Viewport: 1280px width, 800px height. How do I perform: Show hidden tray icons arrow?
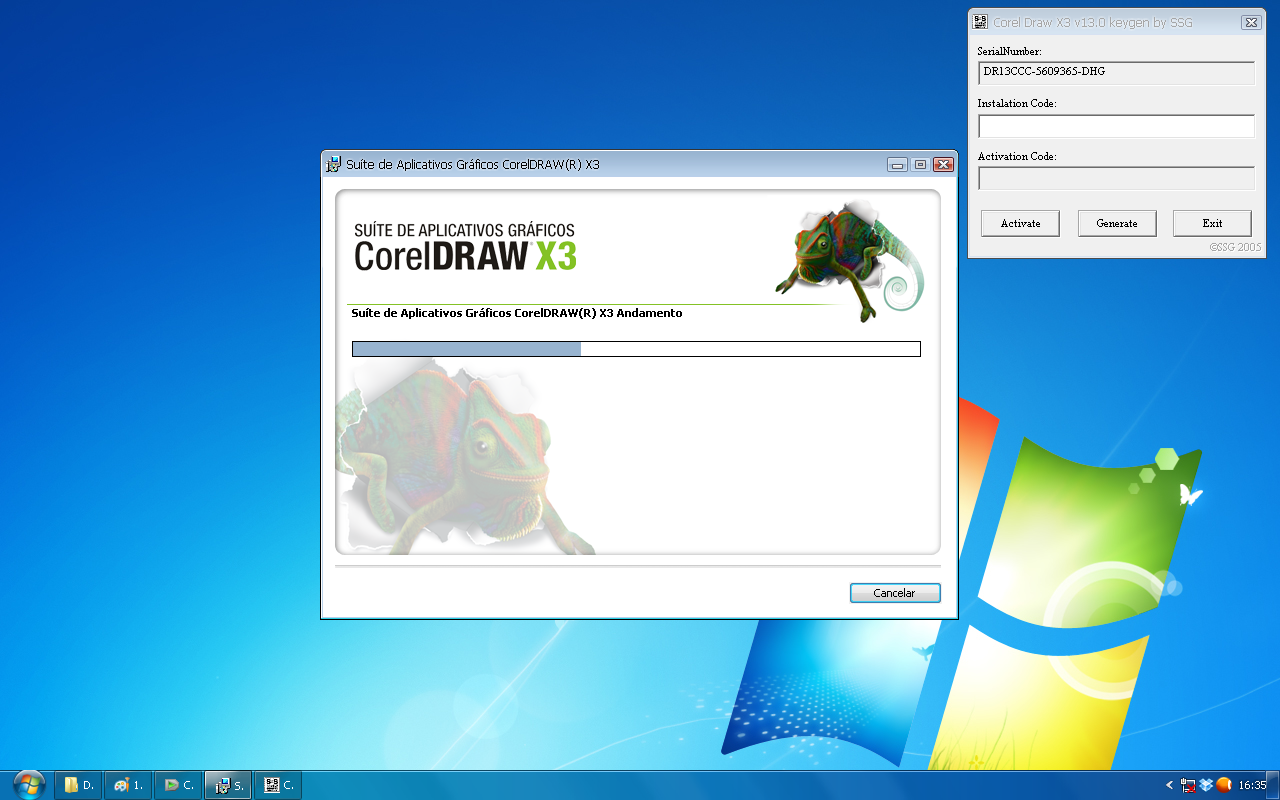1169,785
